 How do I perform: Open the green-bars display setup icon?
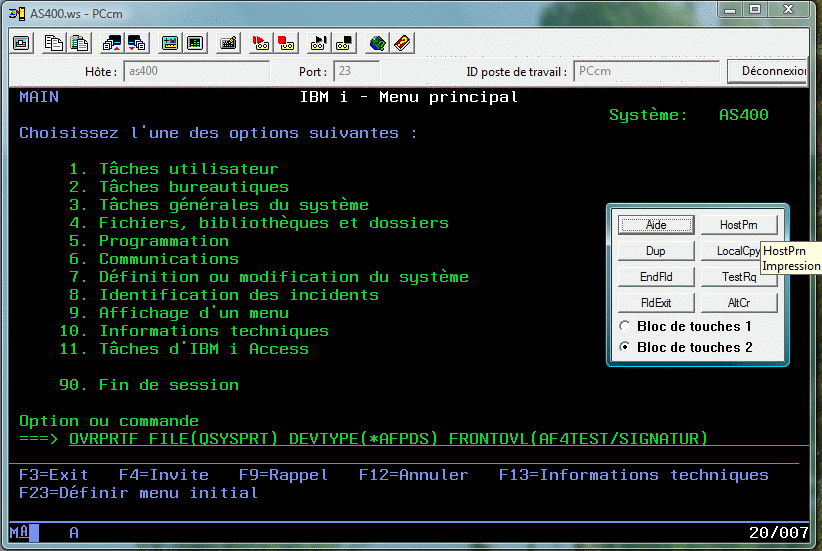tap(195, 43)
